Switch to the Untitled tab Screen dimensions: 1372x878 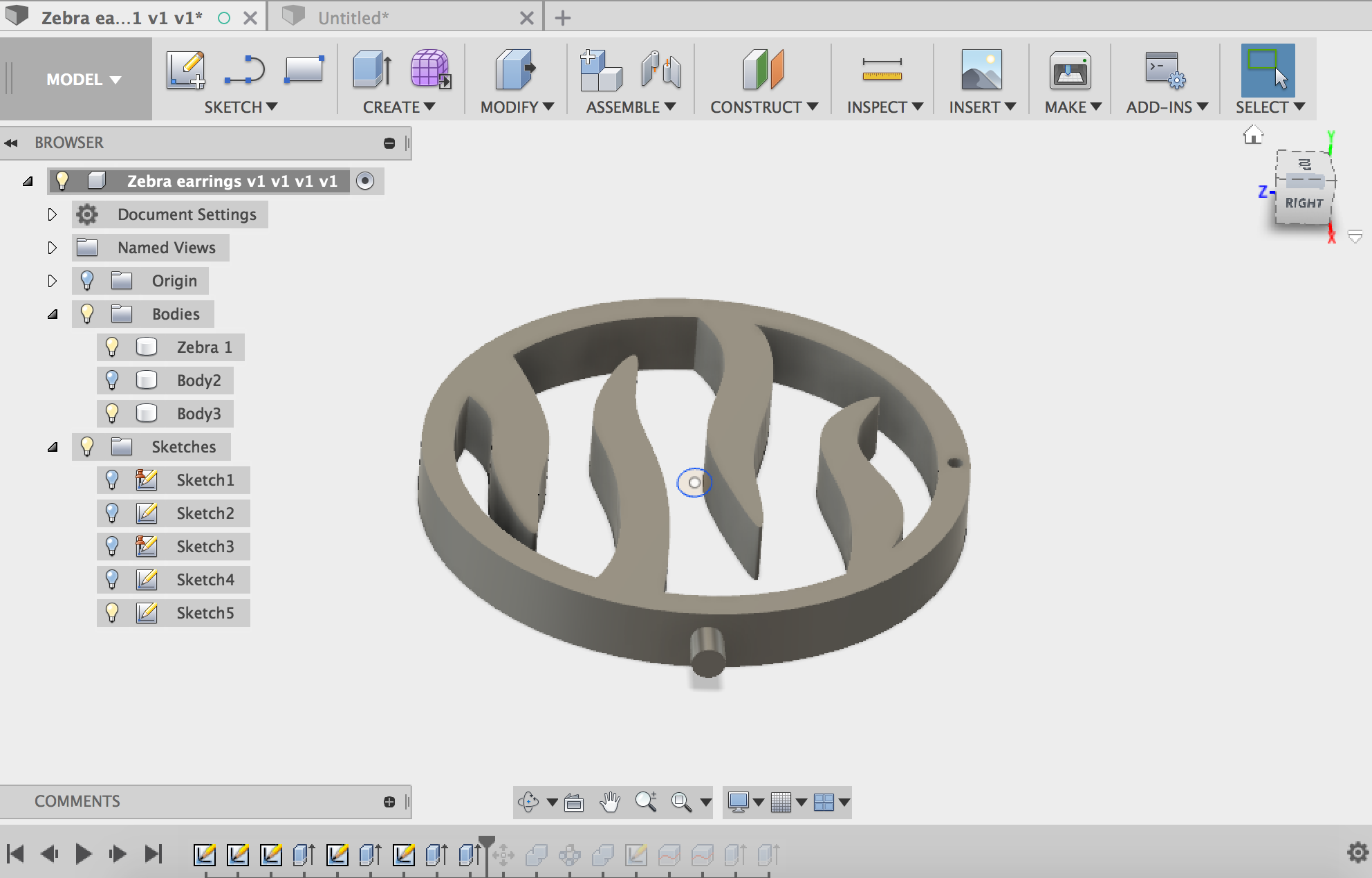pyautogui.click(x=353, y=18)
